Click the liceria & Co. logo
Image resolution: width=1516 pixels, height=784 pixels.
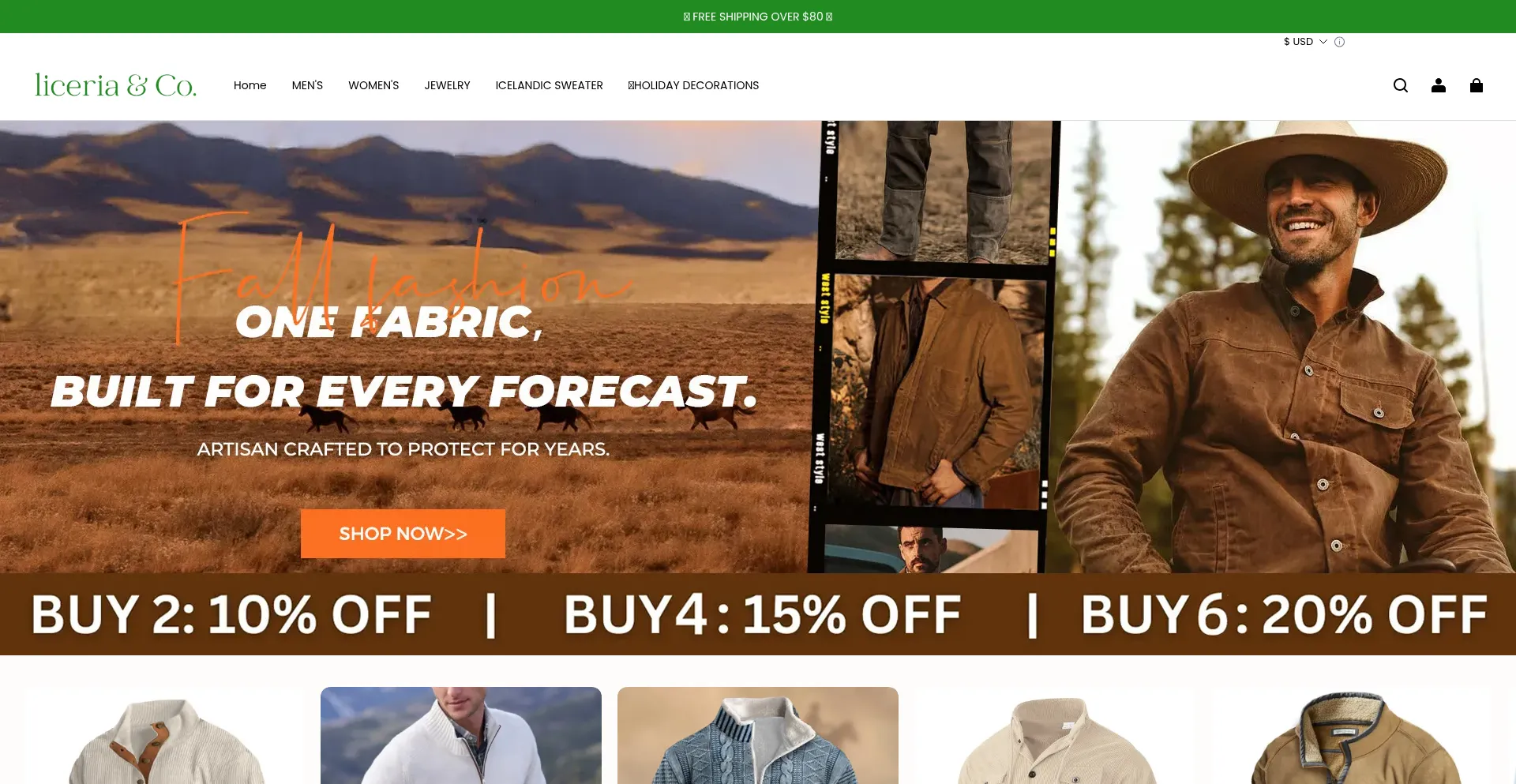coord(115,84)
